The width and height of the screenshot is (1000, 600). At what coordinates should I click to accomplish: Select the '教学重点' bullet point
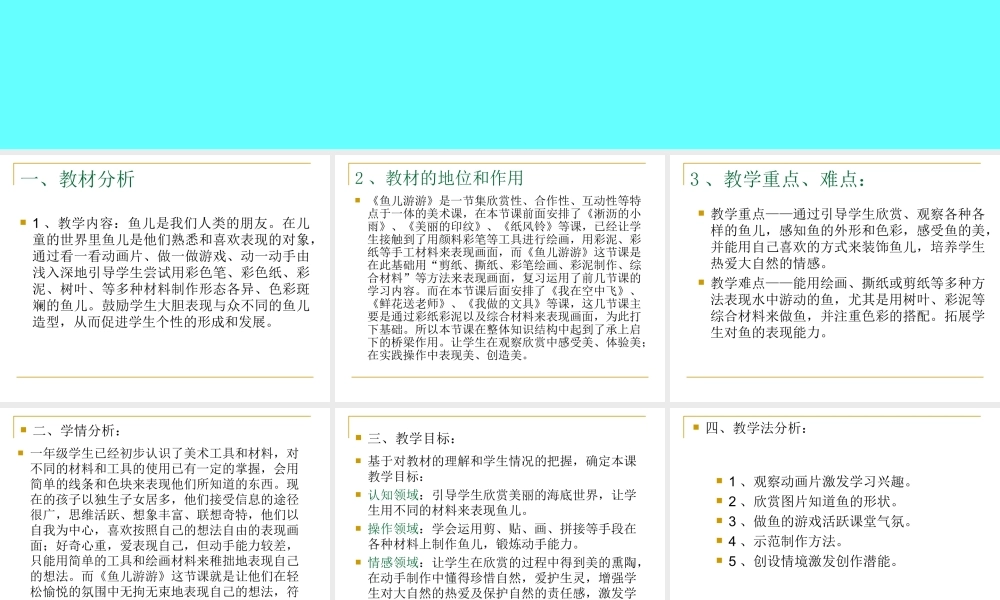tap(847, 238)
